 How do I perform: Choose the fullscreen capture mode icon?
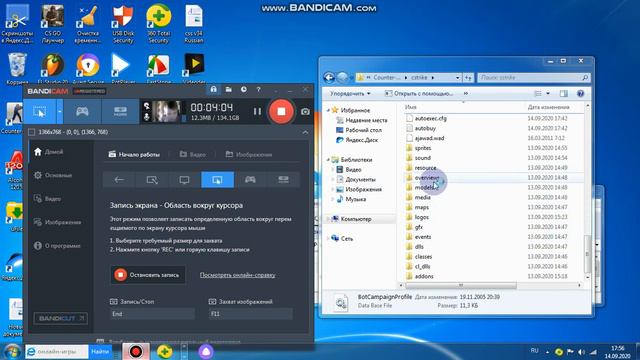(x=184, y=180)
